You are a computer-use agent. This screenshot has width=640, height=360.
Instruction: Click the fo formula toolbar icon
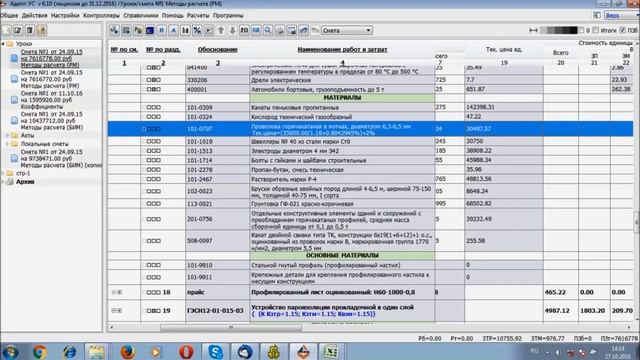244,30
